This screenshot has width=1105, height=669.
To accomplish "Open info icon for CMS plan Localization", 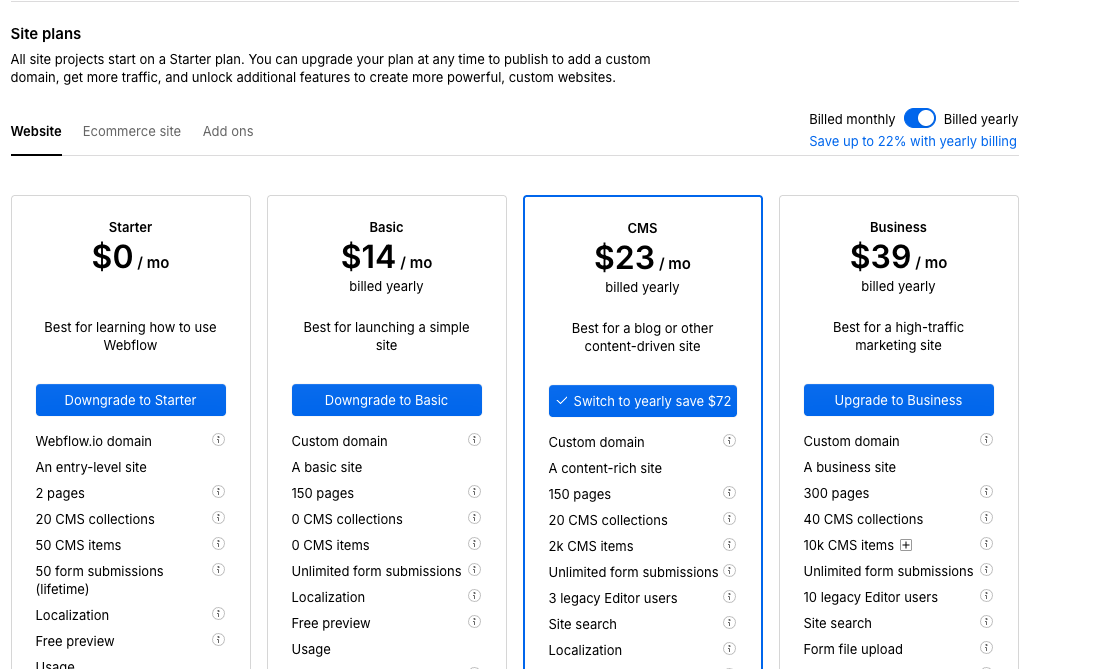I will 729,649.
